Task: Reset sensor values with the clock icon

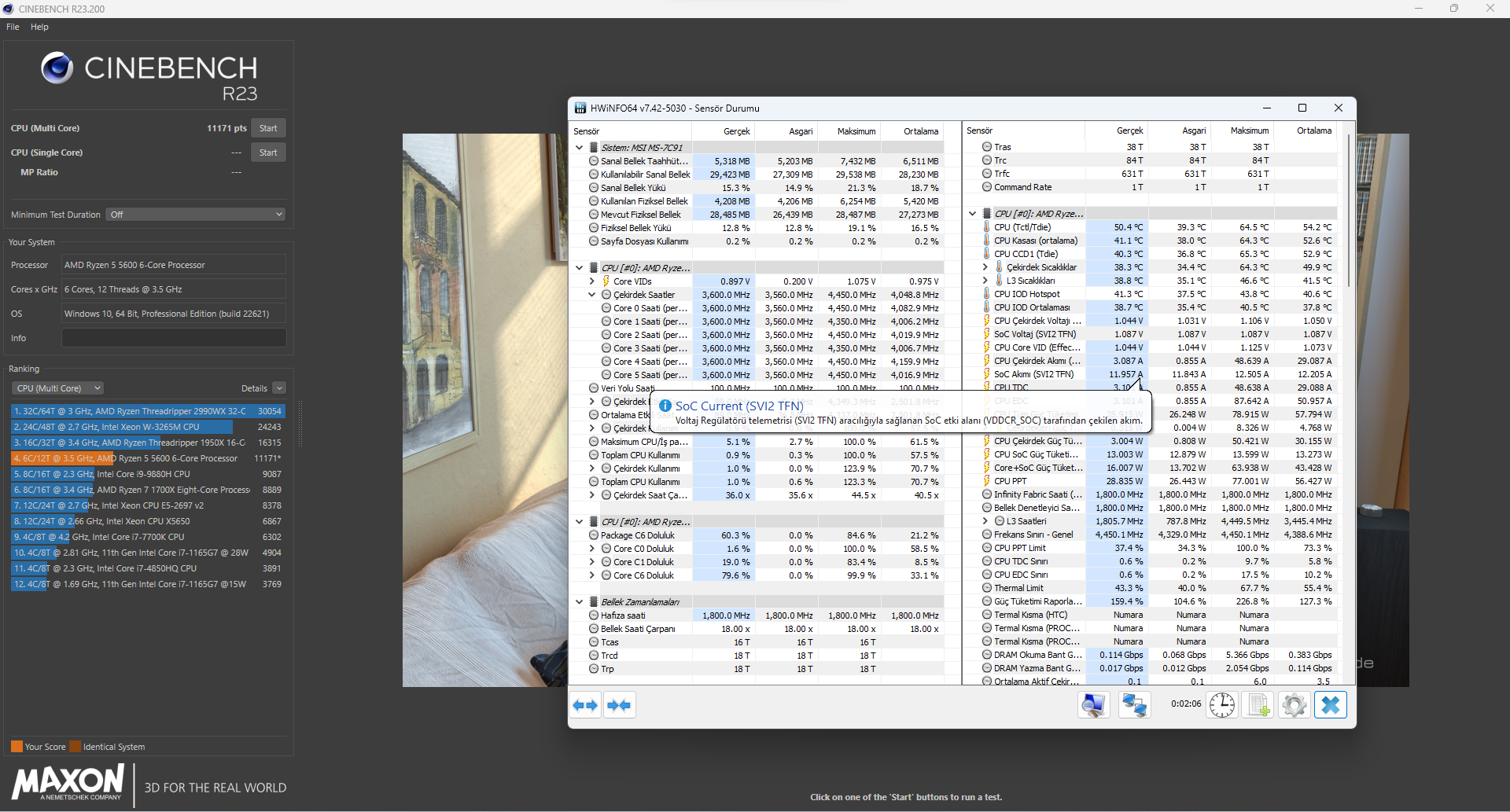Action: 1222,705
